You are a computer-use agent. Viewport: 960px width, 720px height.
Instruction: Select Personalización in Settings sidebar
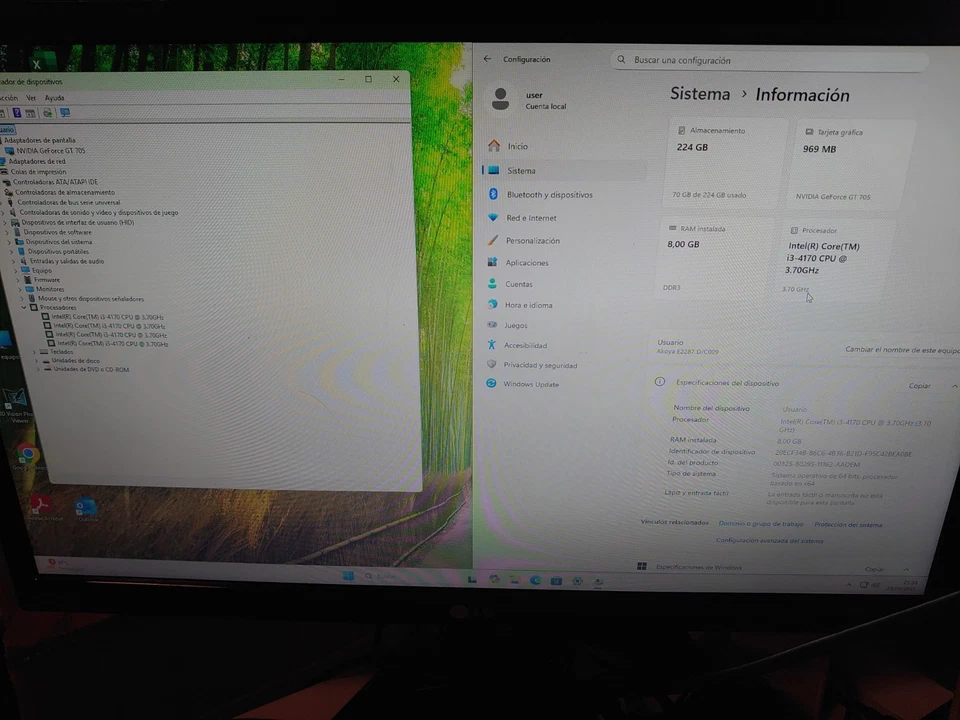532,240
